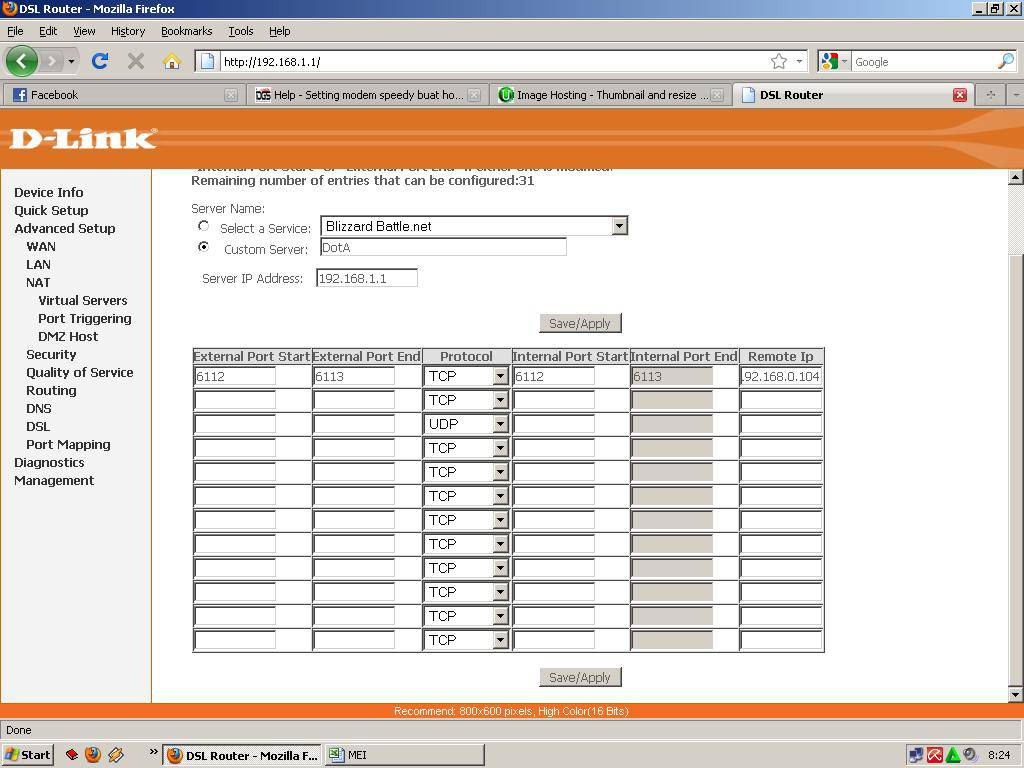1024x768 pixels.
Task: Open a new tab with the plus button
Action: [991, 95]
